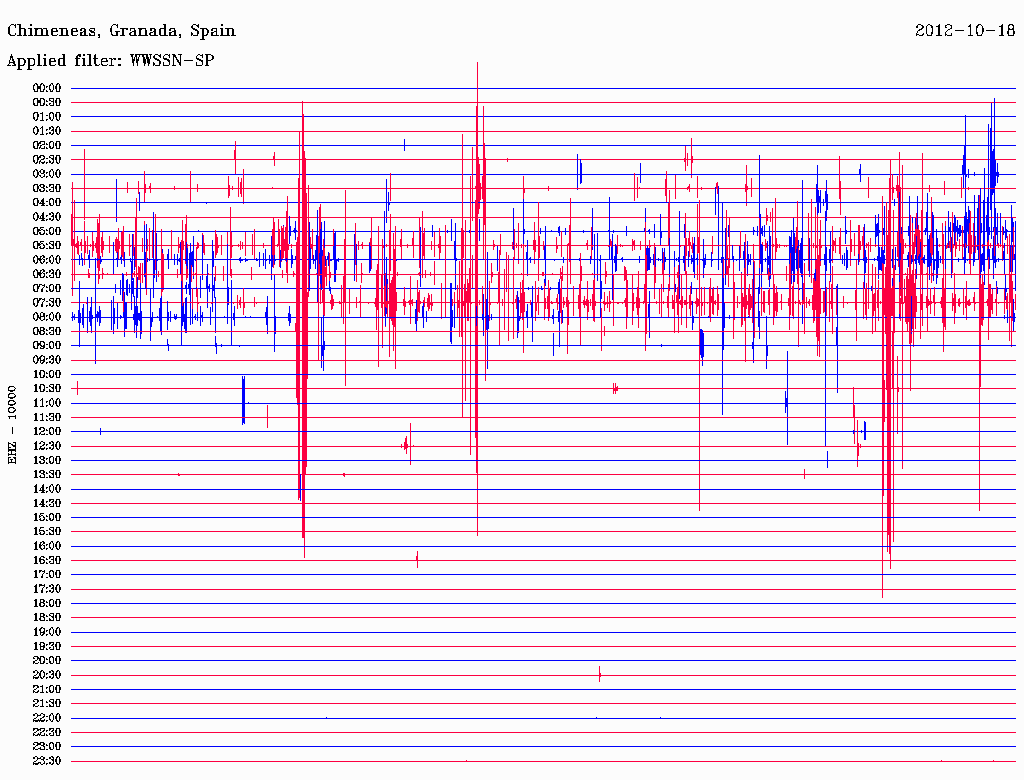Select the 09:00 time label

click(x=46, y=346)
